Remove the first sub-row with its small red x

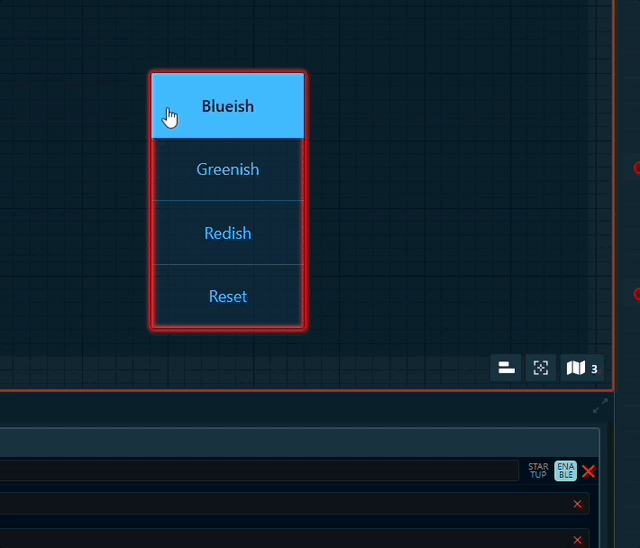tap(577, 504)
